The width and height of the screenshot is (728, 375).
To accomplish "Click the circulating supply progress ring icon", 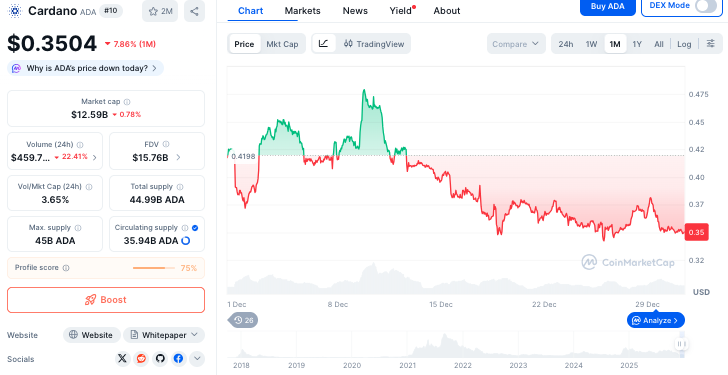I will coord(185,240).
